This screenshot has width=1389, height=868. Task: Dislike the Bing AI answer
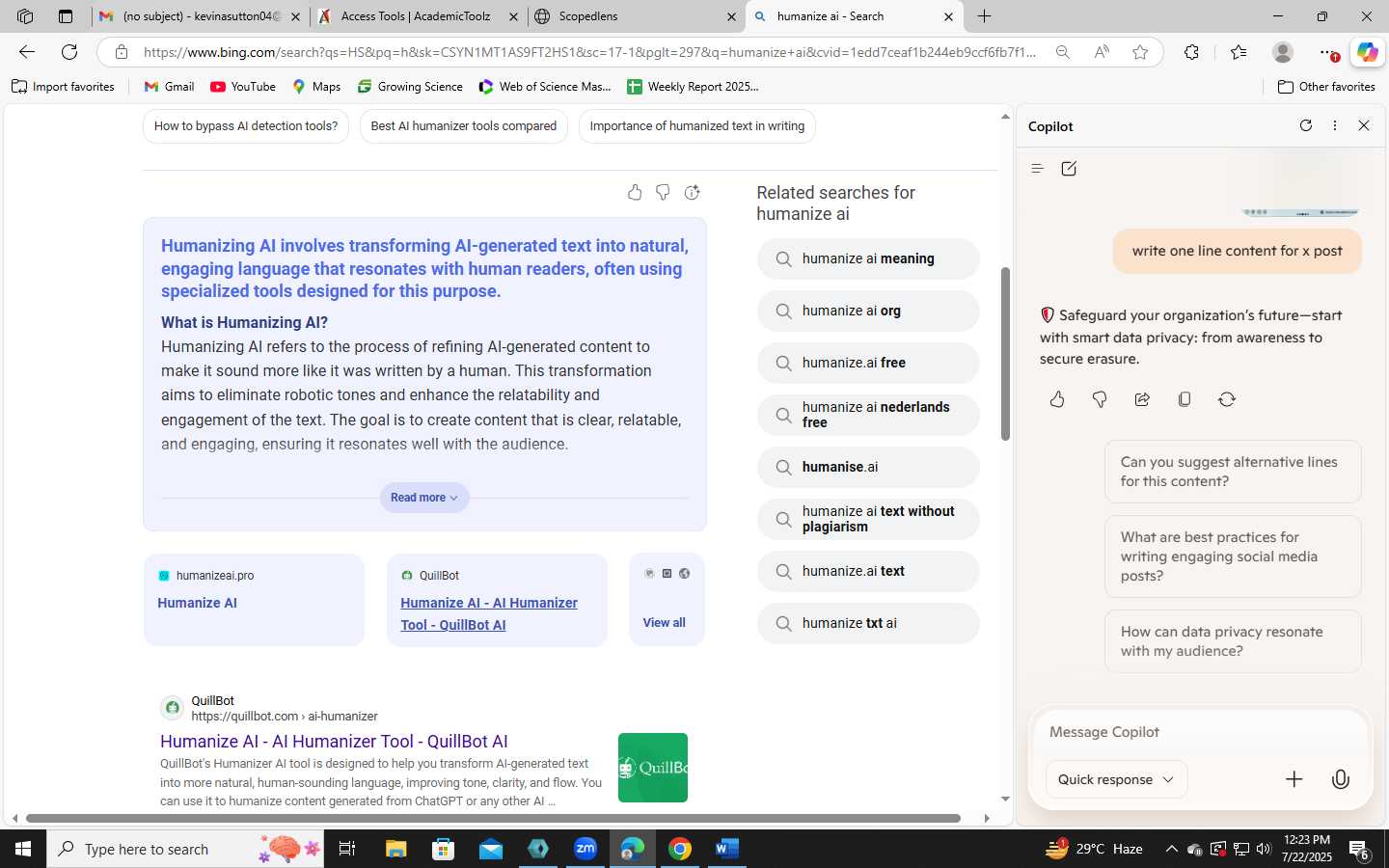663,193
